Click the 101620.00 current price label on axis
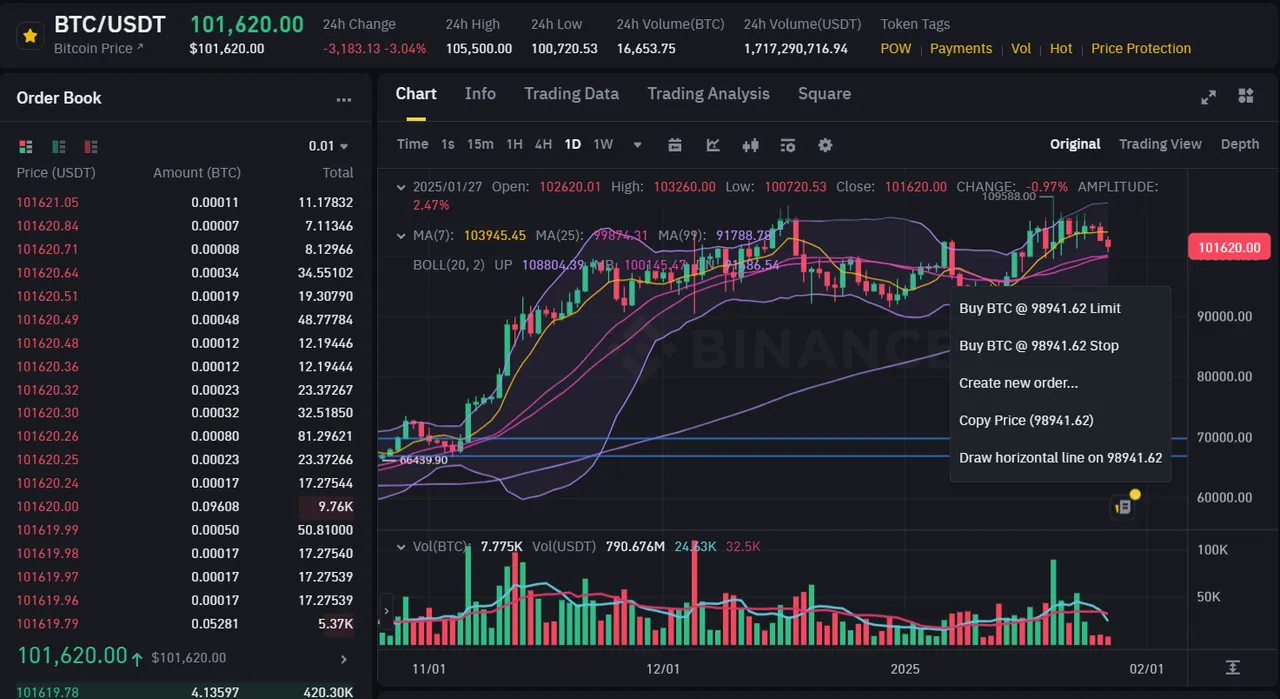The image size is (1280, 699). click(x=1229, y=248)
